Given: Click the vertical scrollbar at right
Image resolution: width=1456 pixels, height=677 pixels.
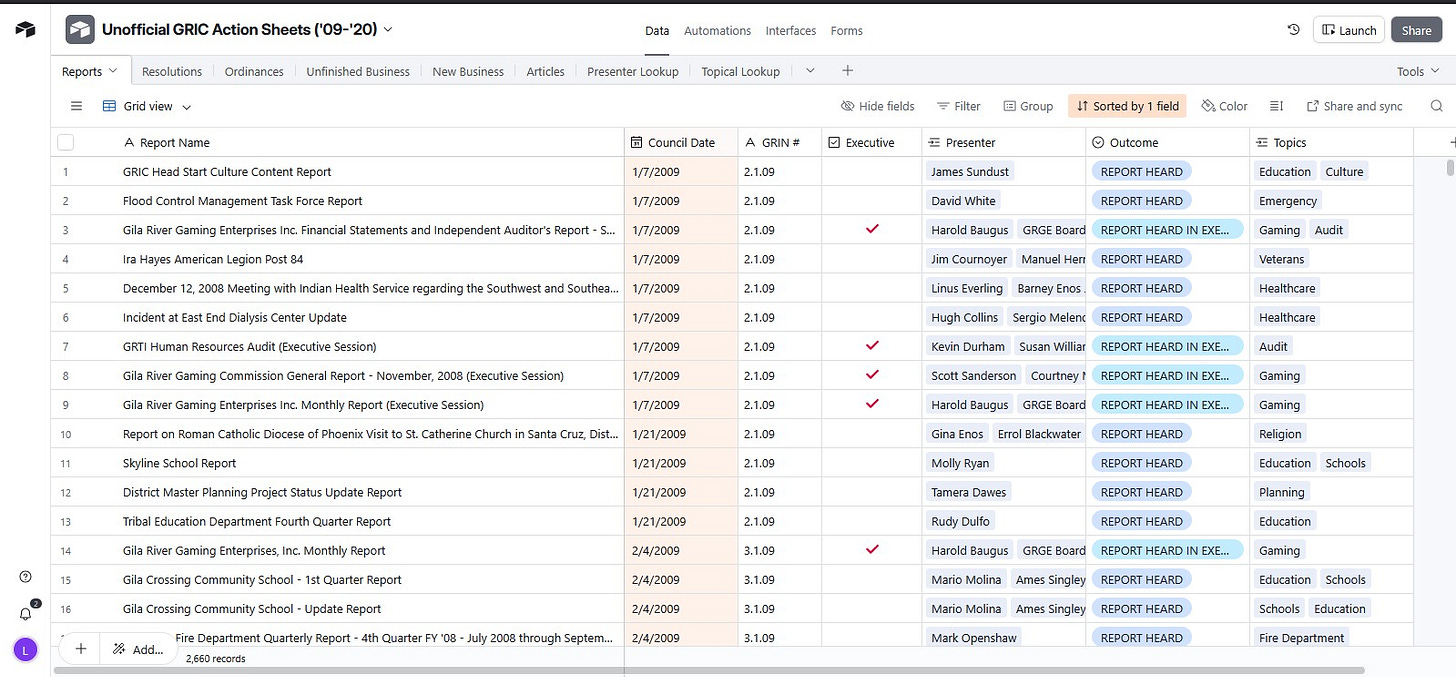Looking at the screenshot, I should tap(1451, 166).
